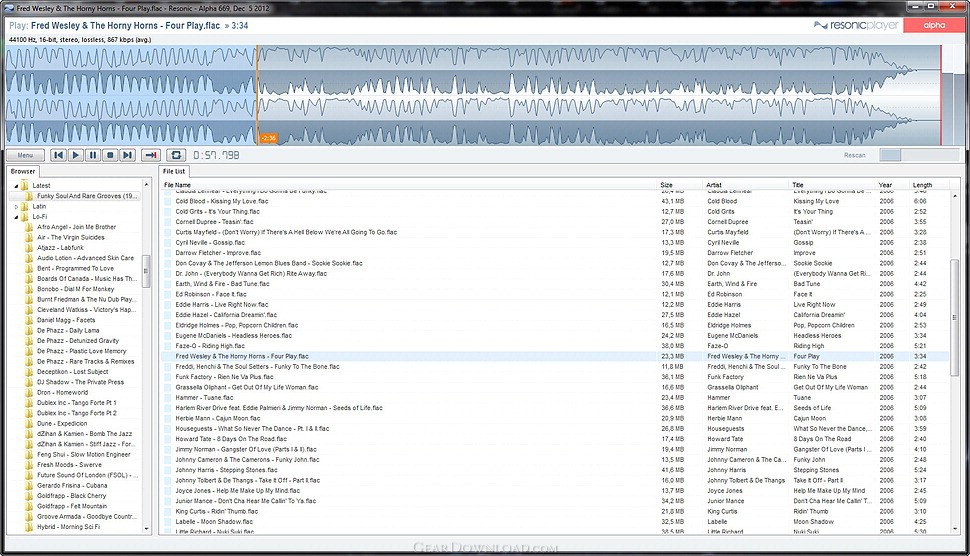
Task: Sort by the File Name column
Action: [x=408, y=185]
